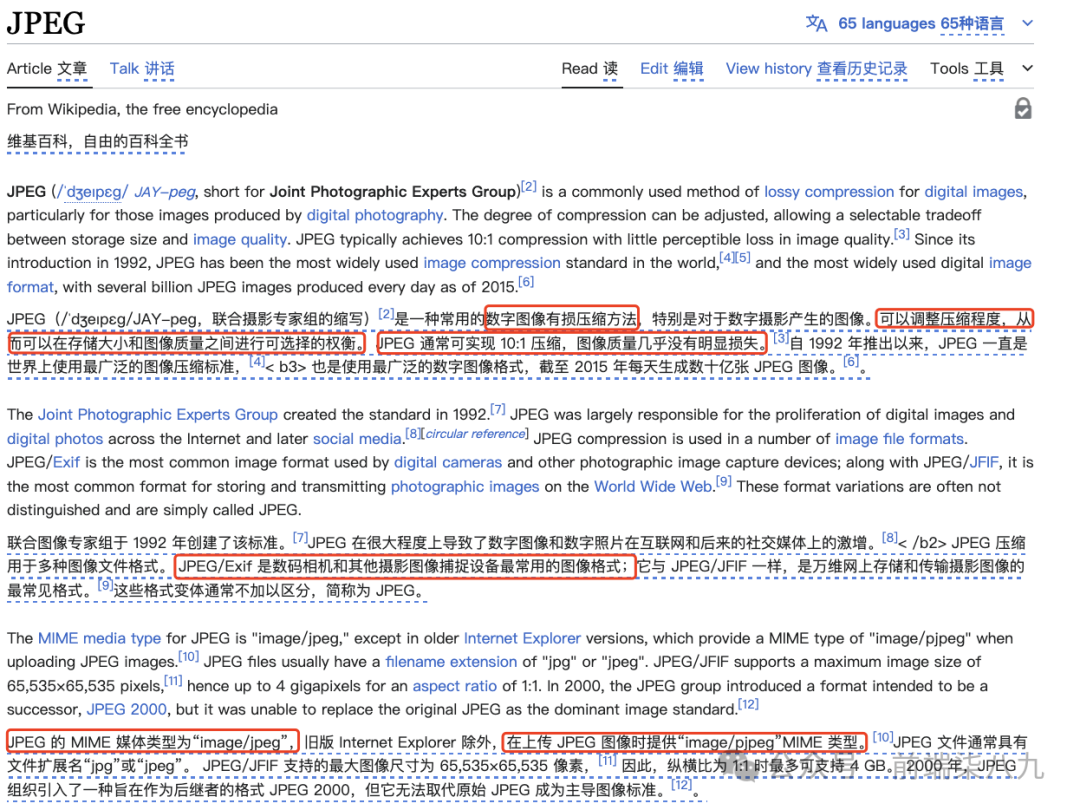The height and width of the screenshot is (810, 1080).
Task: Click the image compression link
Action: coord(492,263)
